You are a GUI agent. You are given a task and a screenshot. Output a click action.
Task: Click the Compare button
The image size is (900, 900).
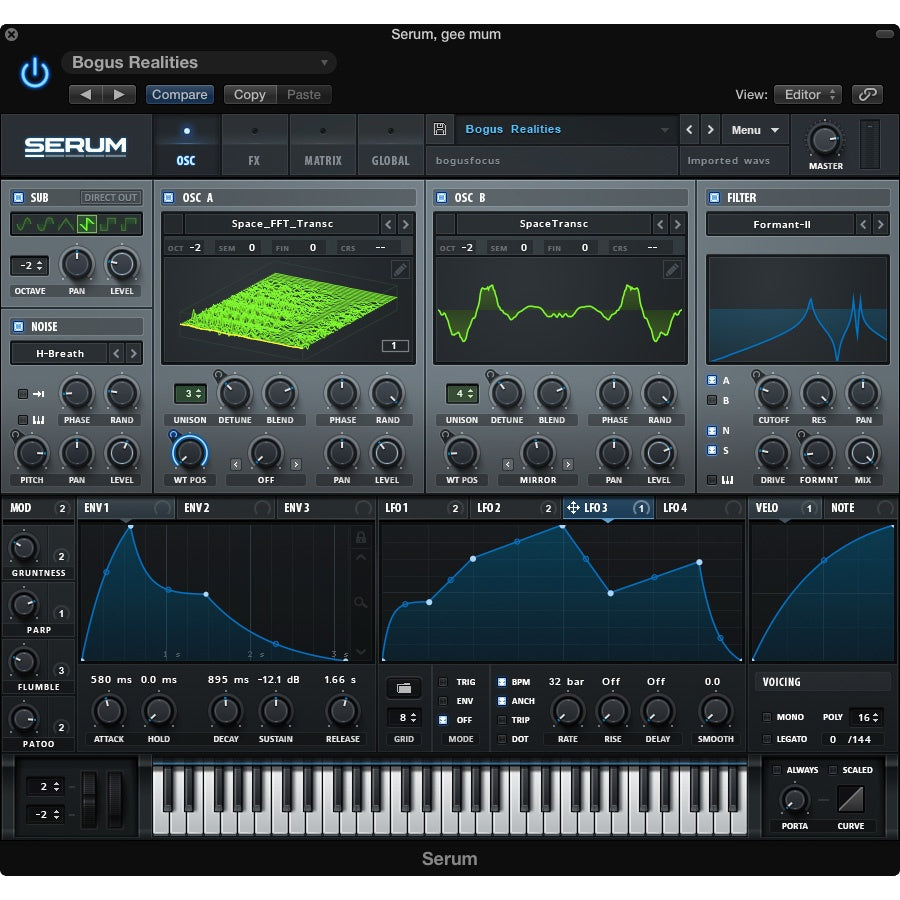point(179,94)
